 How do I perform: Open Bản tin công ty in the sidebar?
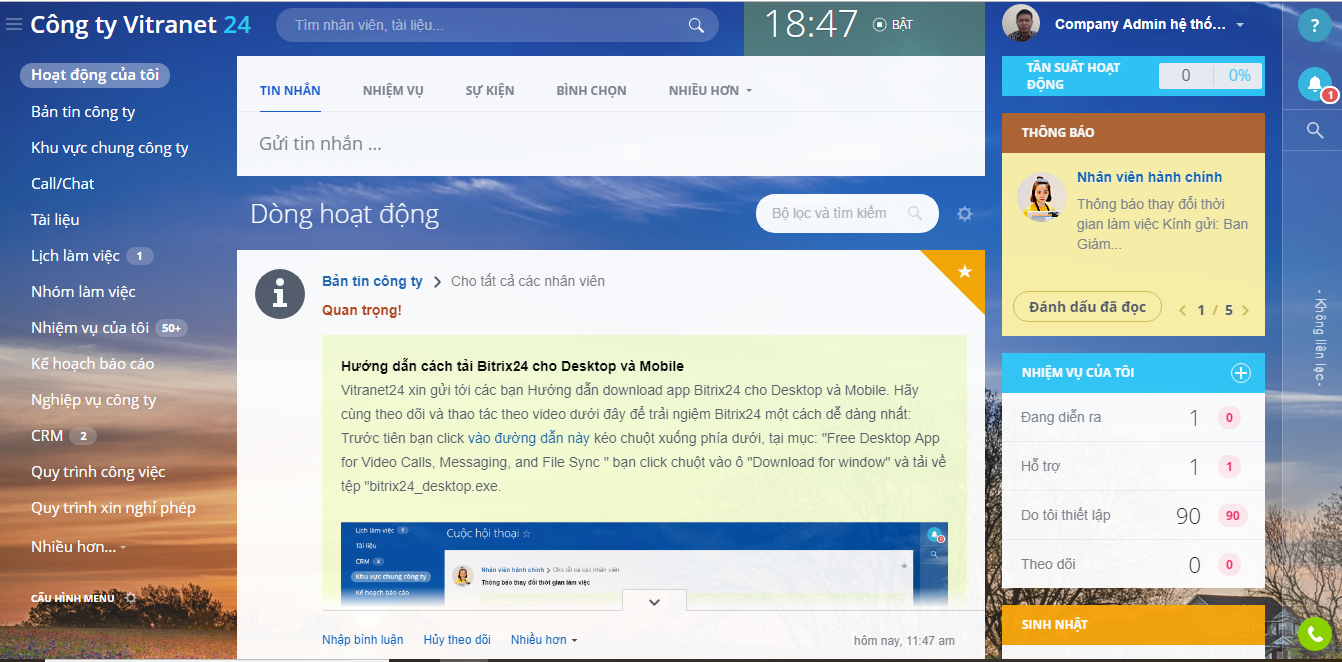pos(83,112)
